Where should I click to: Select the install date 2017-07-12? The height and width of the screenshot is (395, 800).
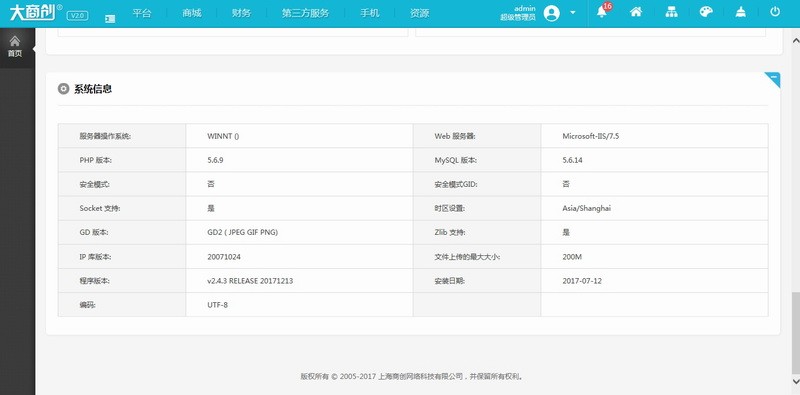point(582,281)
